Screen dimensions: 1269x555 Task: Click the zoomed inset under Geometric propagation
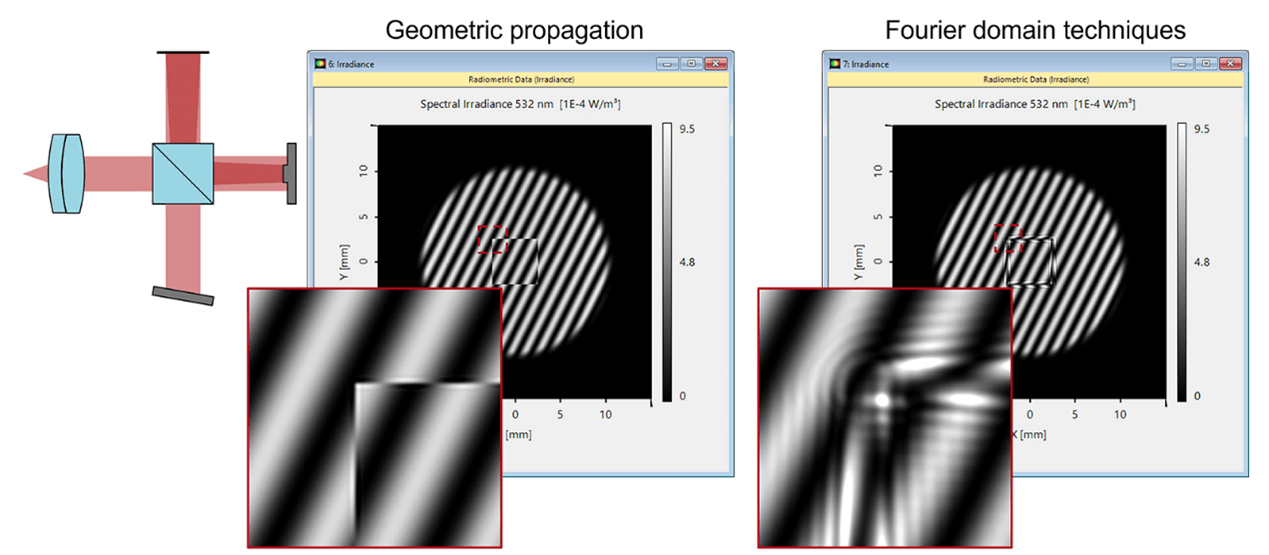(372, 418)
